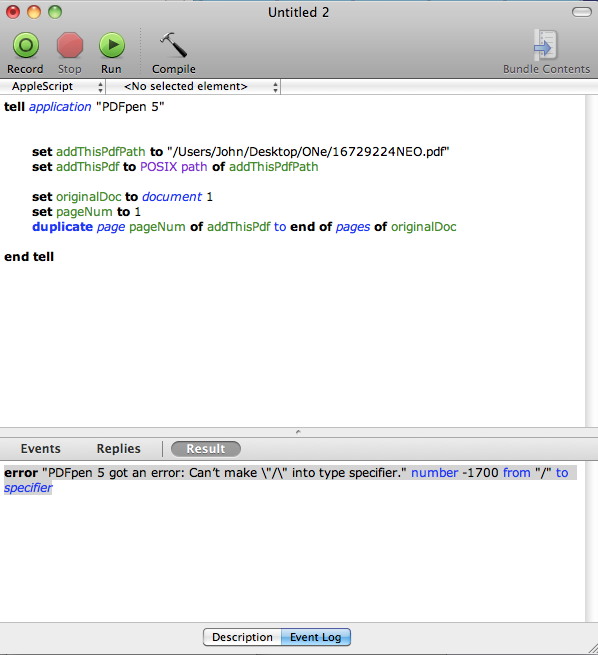Click inside the script on the duplicate line
The width and height of the screenshot is (598, 655).
(244, 227)
